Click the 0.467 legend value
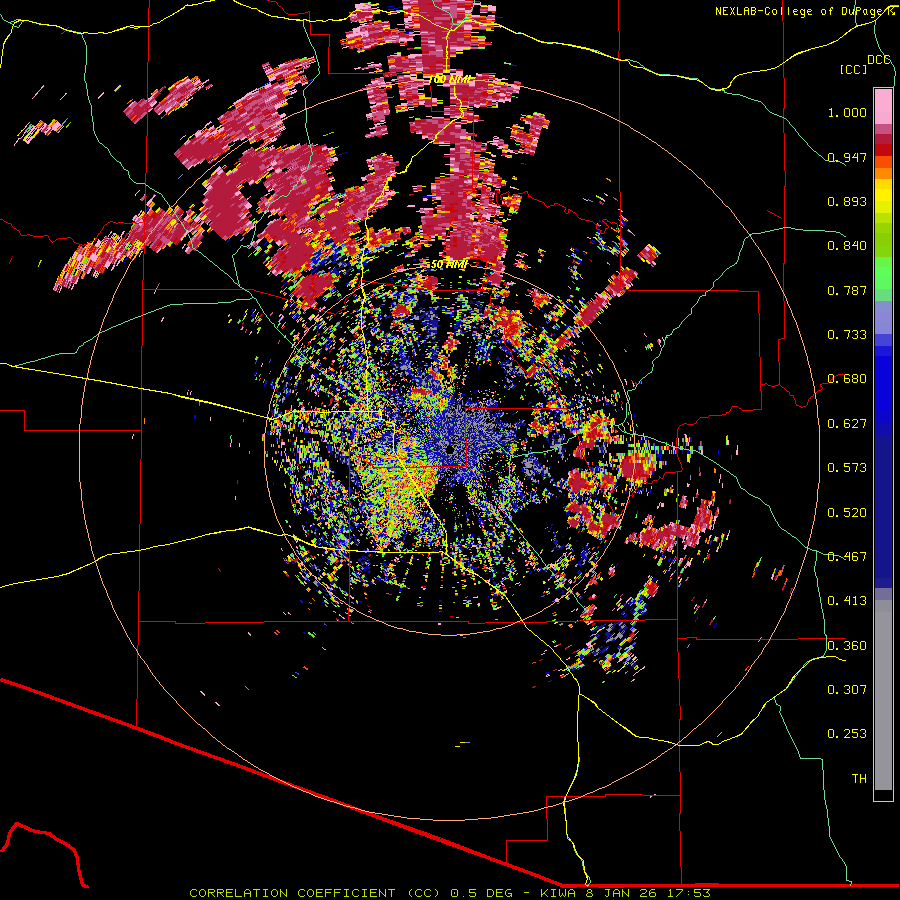900x900 pixels. (x=847, y=557)
